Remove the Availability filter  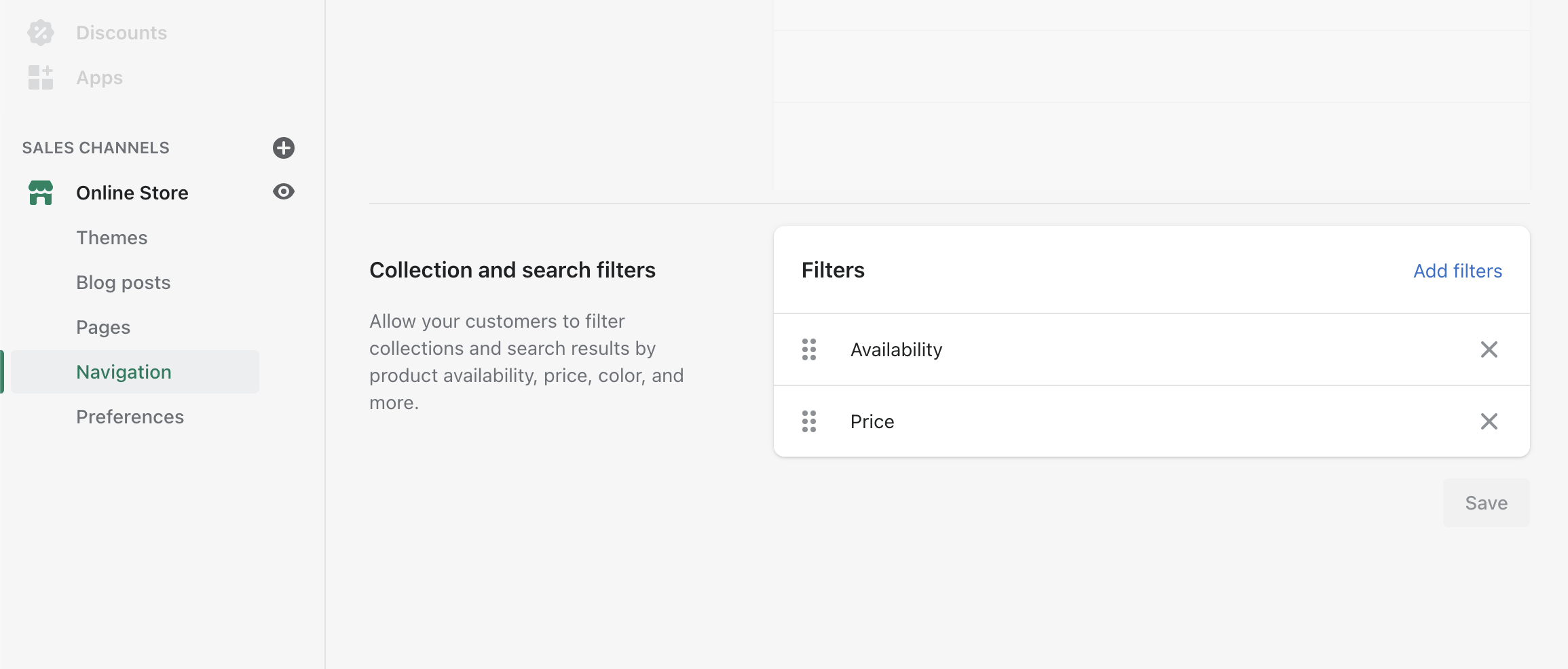(1489, 349)
